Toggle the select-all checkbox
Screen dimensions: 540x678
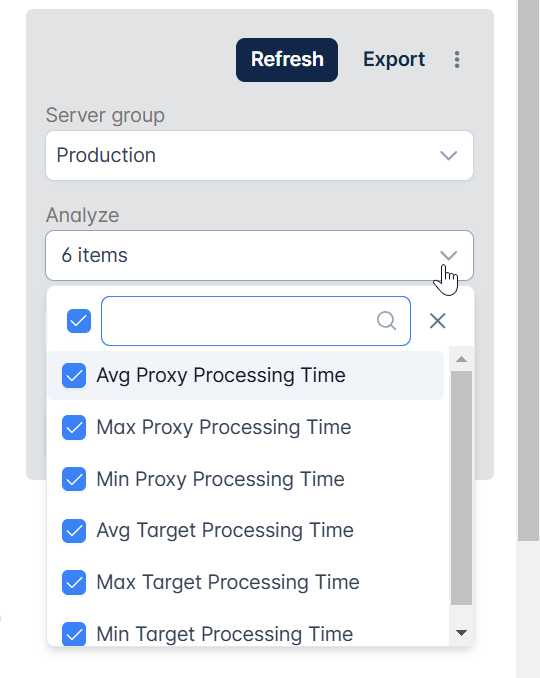click(x=79, y=321)
